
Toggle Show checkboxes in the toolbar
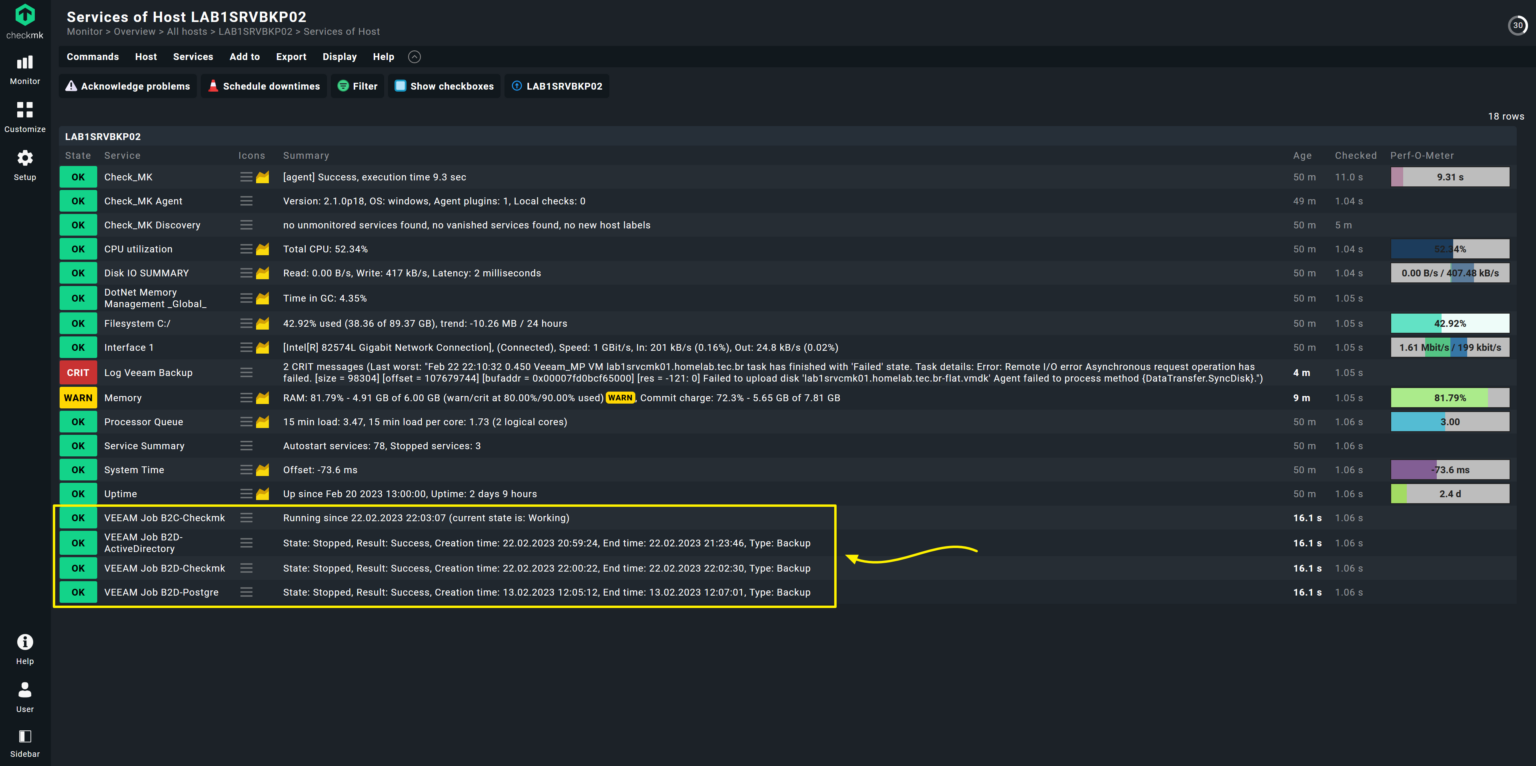[x=444, y=86]
